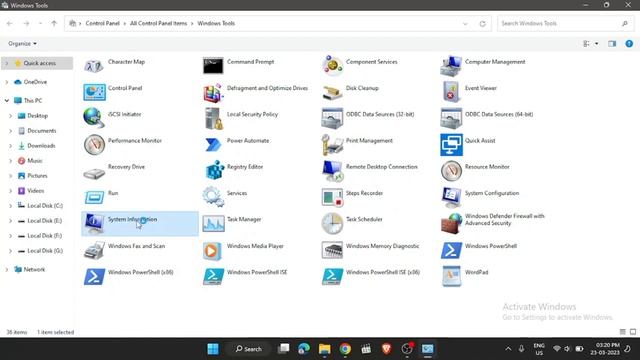This screenshot has height=360, width=640.
Task: Click the Back navigation arrow
Action: 9,24
